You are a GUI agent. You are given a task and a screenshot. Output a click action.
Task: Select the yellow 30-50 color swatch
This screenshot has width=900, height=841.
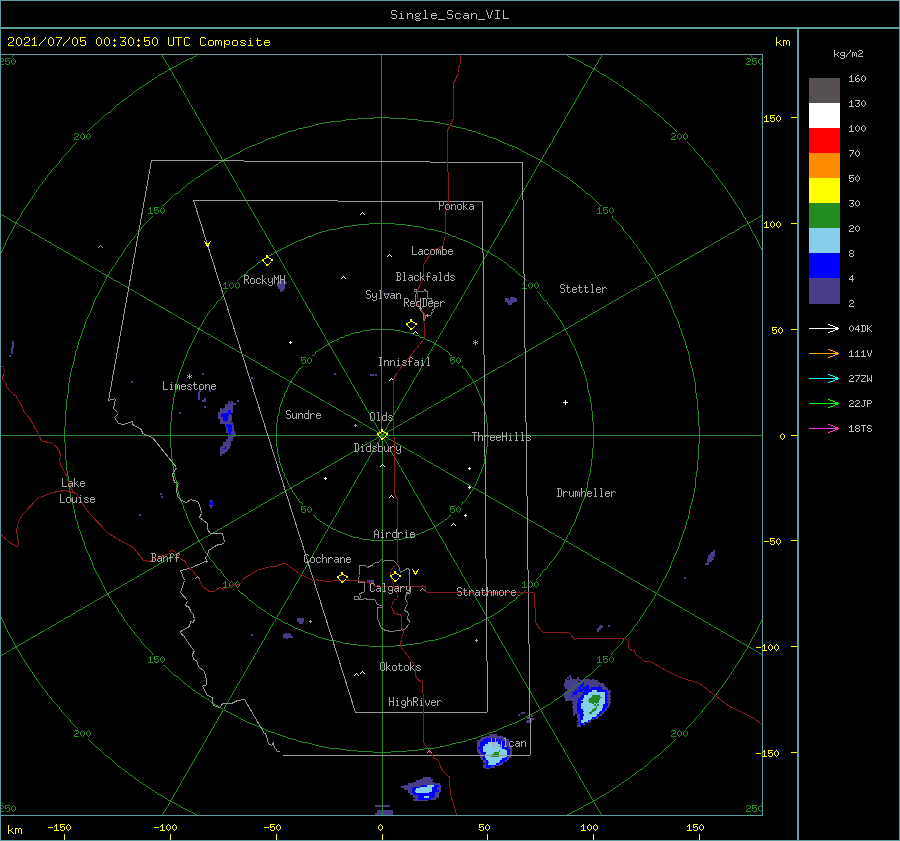[x=824, y=191]
